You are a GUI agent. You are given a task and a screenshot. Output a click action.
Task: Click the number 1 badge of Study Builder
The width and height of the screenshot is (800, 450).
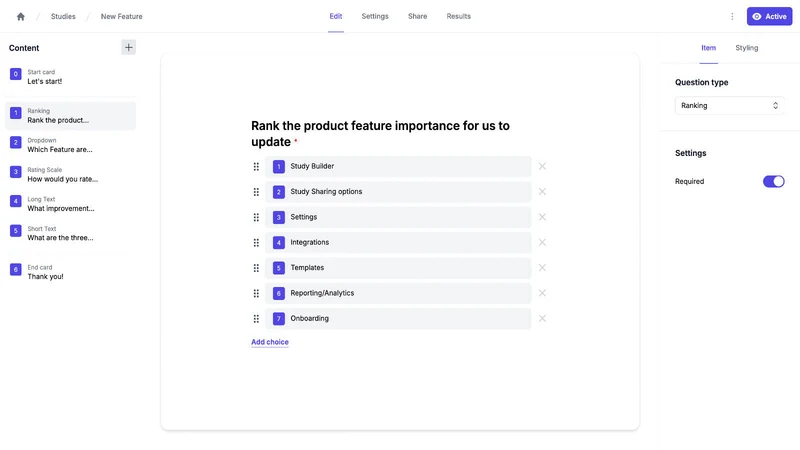coord(279,167)
